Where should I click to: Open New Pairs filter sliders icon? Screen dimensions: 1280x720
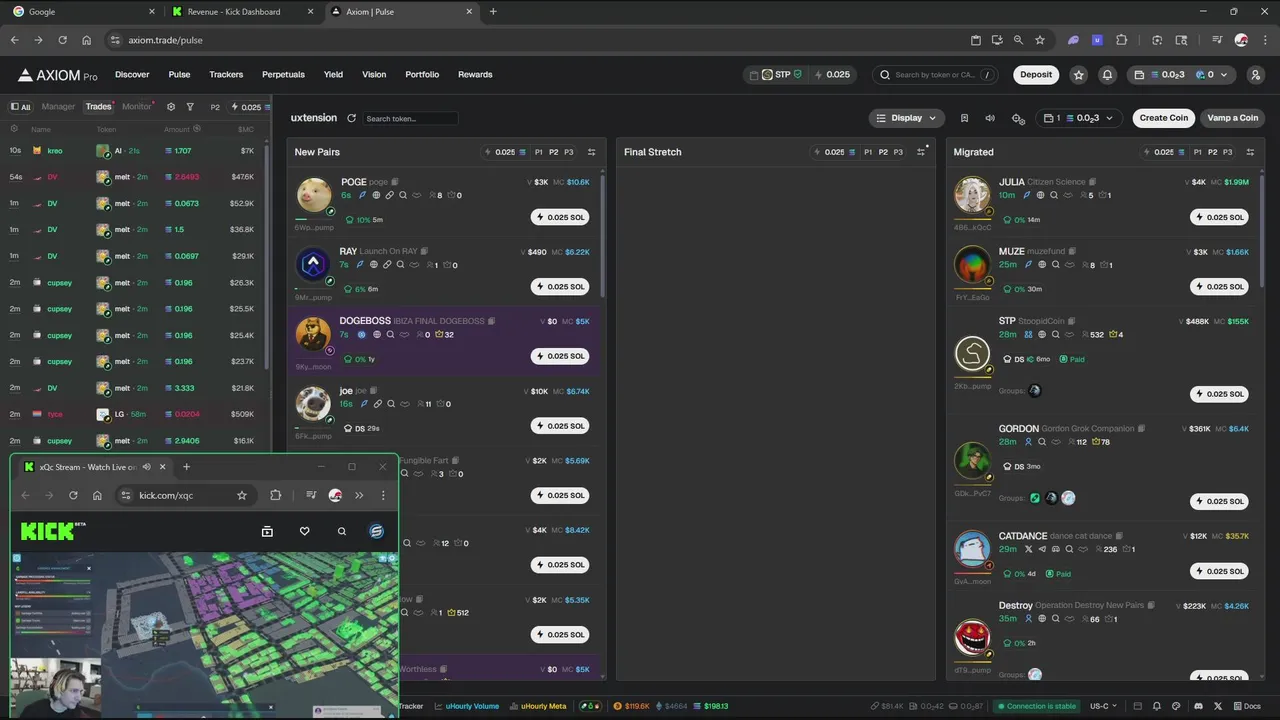click(x=591, y=152)
